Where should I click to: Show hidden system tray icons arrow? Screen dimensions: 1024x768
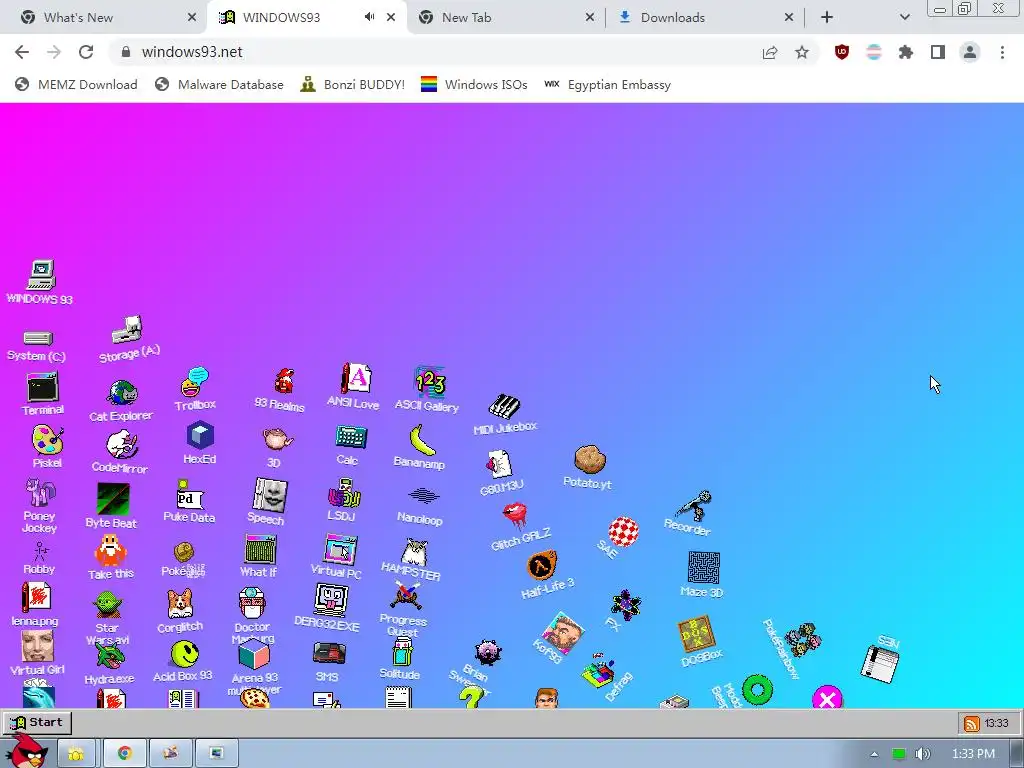click(874, 754)
